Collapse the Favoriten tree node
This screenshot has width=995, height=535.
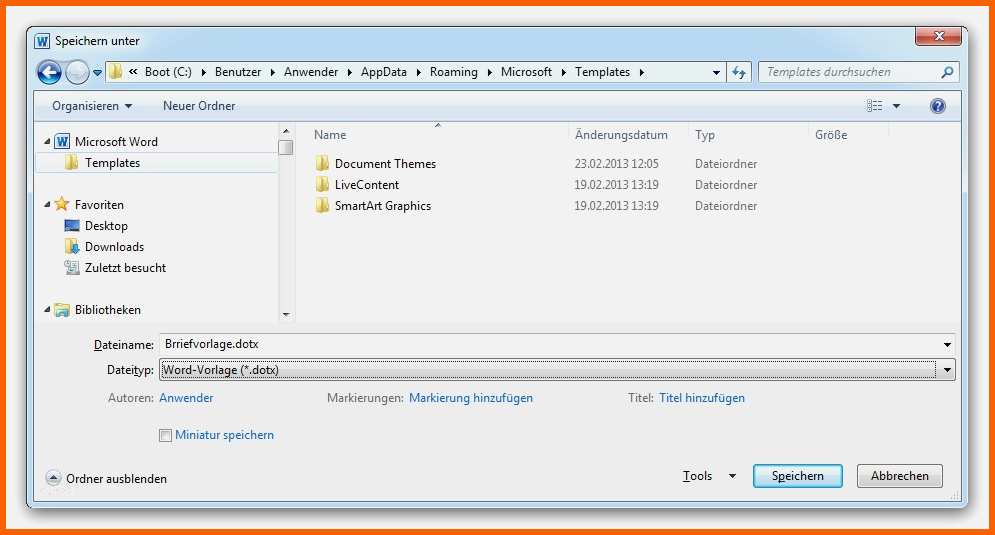(x=47, y=204)
